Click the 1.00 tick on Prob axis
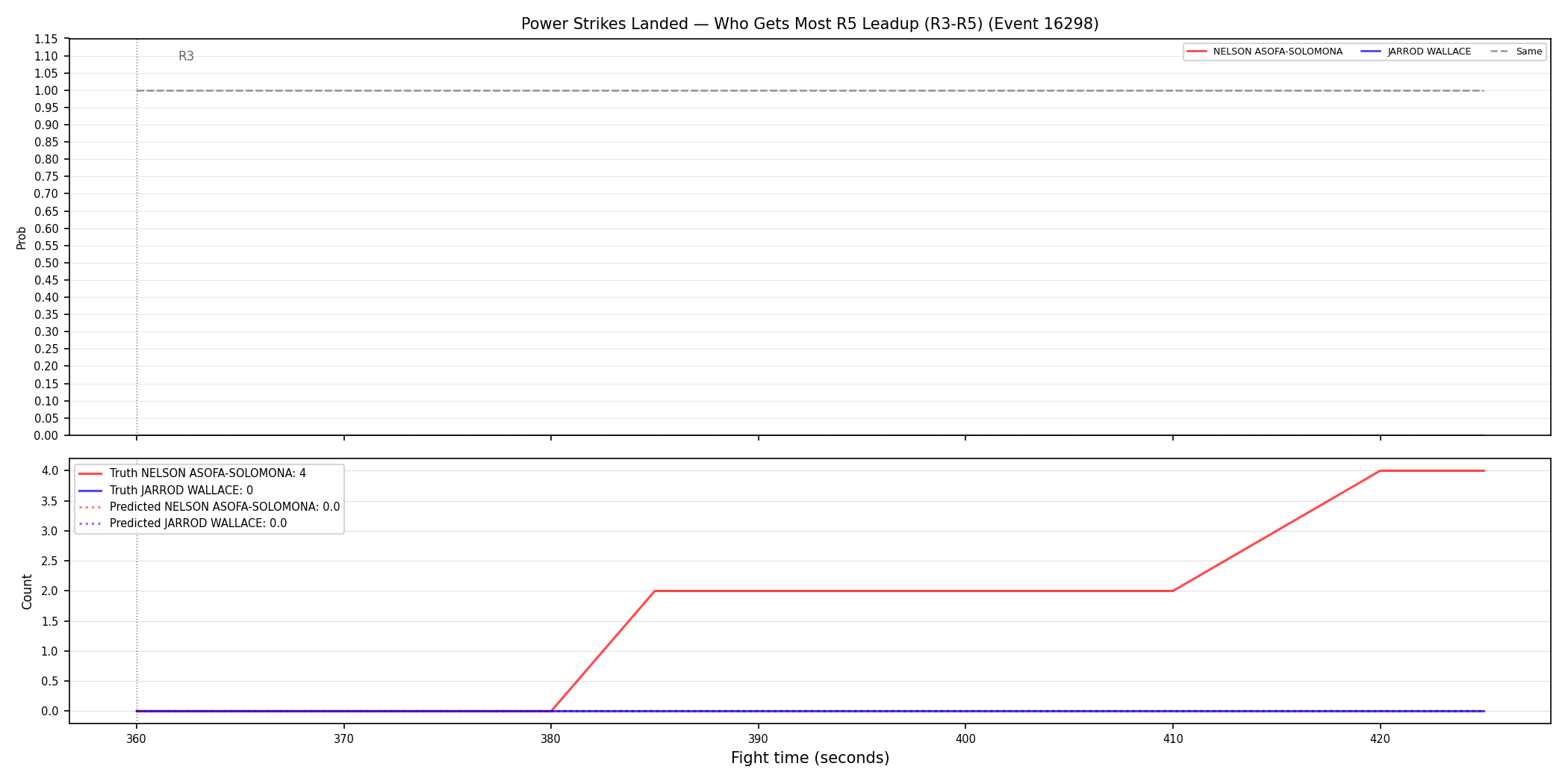Viewport: 1568px width, 784px height. [x=46, y=91]
